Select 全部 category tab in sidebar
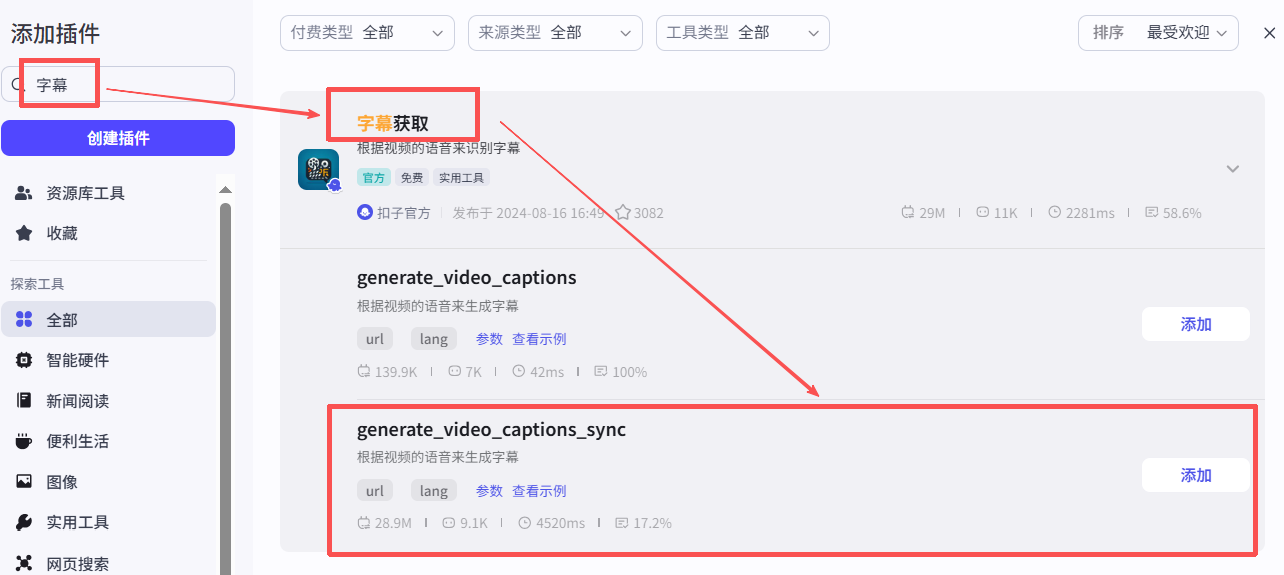1284x575 pixels. tap(108, 320)
